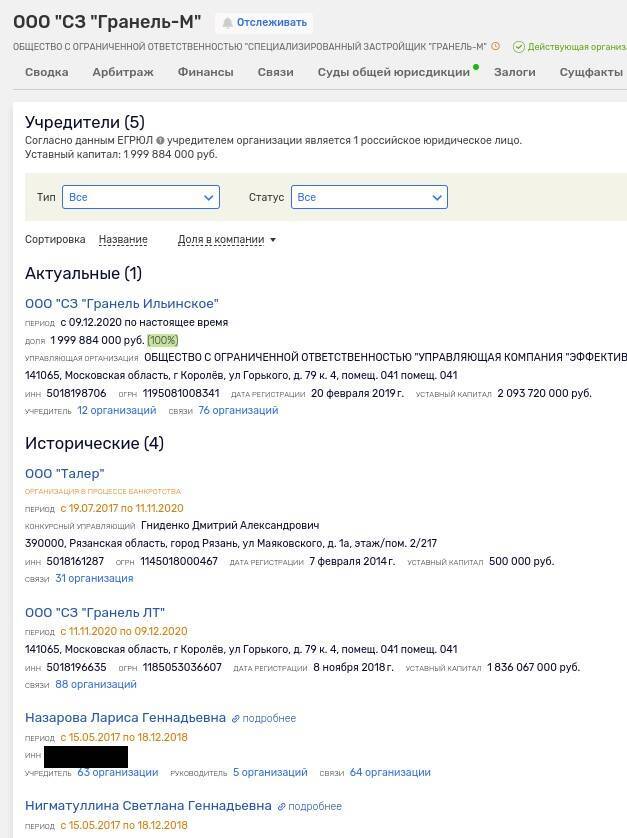The width and height of the screenshot is (627, 838).
Task: Sort by Название
Action: [x=123, y=240]
